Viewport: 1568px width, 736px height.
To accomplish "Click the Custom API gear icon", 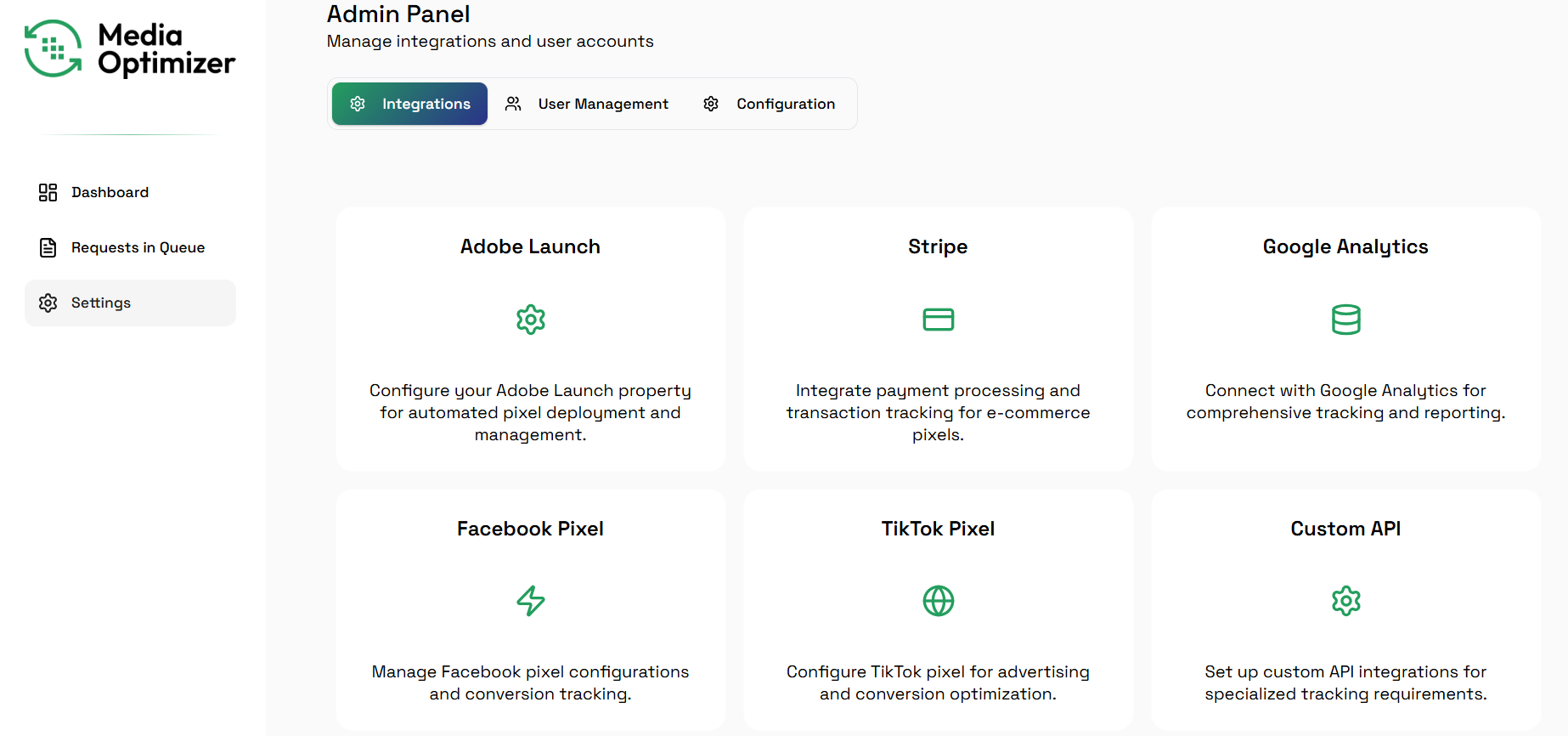I will coord(1345,601).
